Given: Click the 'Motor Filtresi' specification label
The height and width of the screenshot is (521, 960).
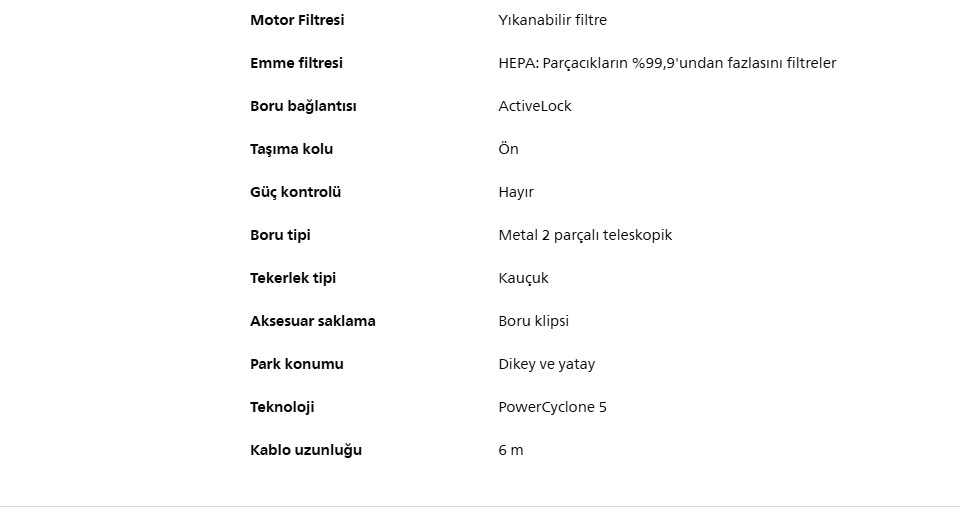Looking at the screenshot, I should click(297, 20).
